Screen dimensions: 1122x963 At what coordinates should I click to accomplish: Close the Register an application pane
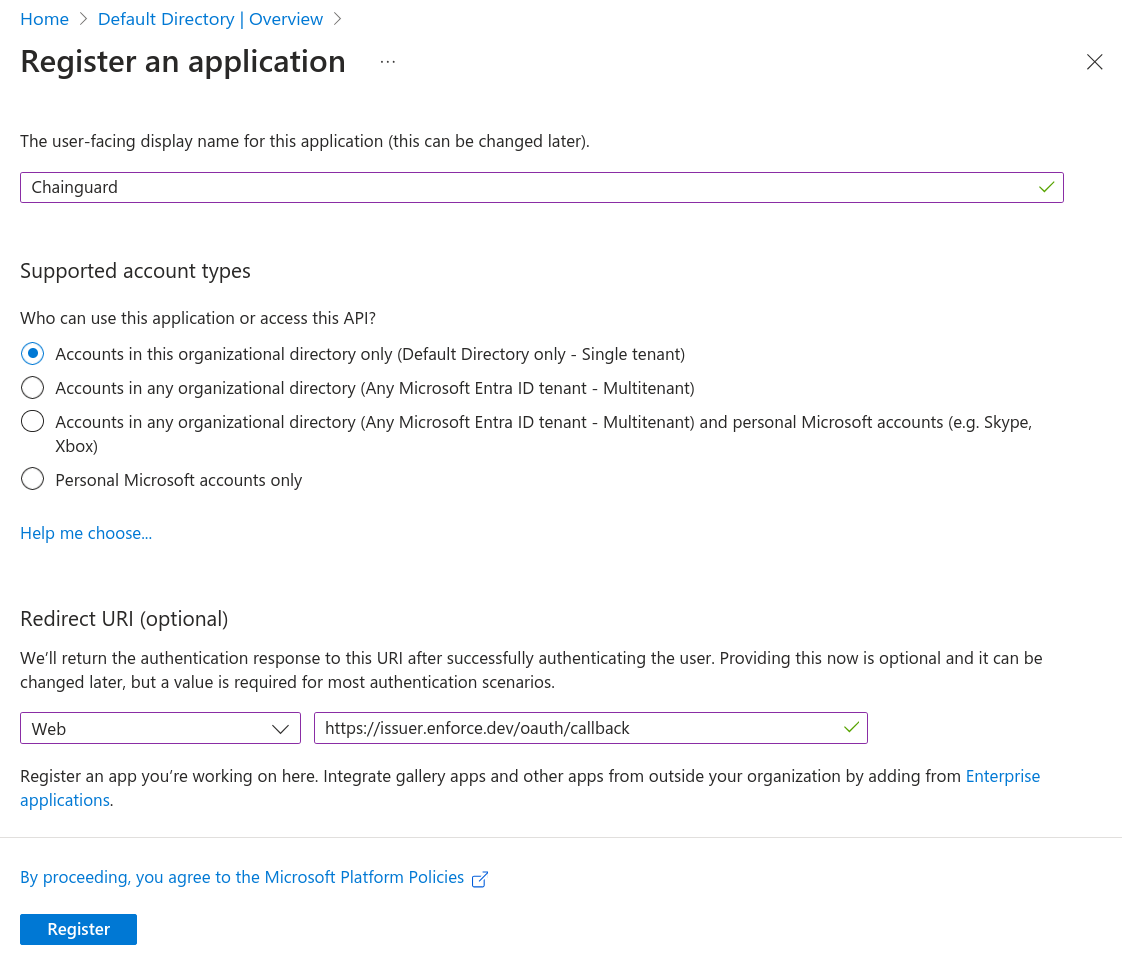(x=1094, y=61)
